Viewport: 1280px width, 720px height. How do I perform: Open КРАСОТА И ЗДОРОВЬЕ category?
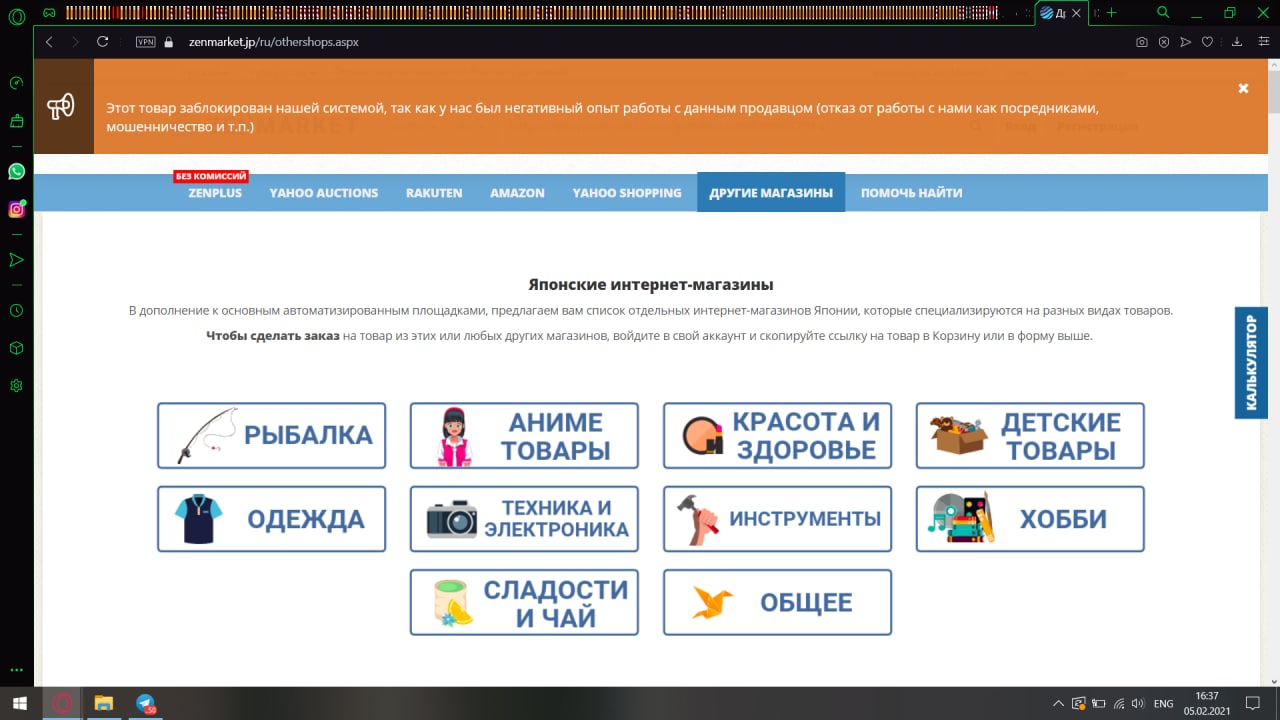(x=777, y=435)
